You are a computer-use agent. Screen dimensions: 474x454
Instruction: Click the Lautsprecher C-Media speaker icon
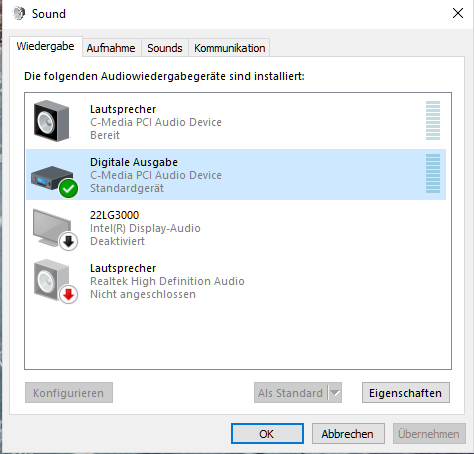(52, 121)
